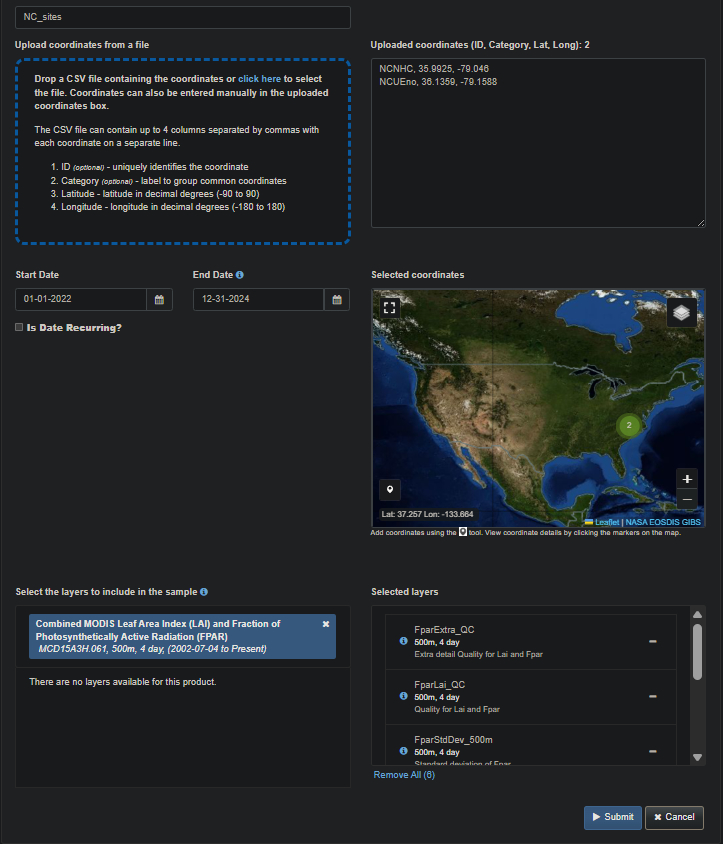Show End Date info tooltip icon
This screenshot has height=844, width=723.
(240, 275)
